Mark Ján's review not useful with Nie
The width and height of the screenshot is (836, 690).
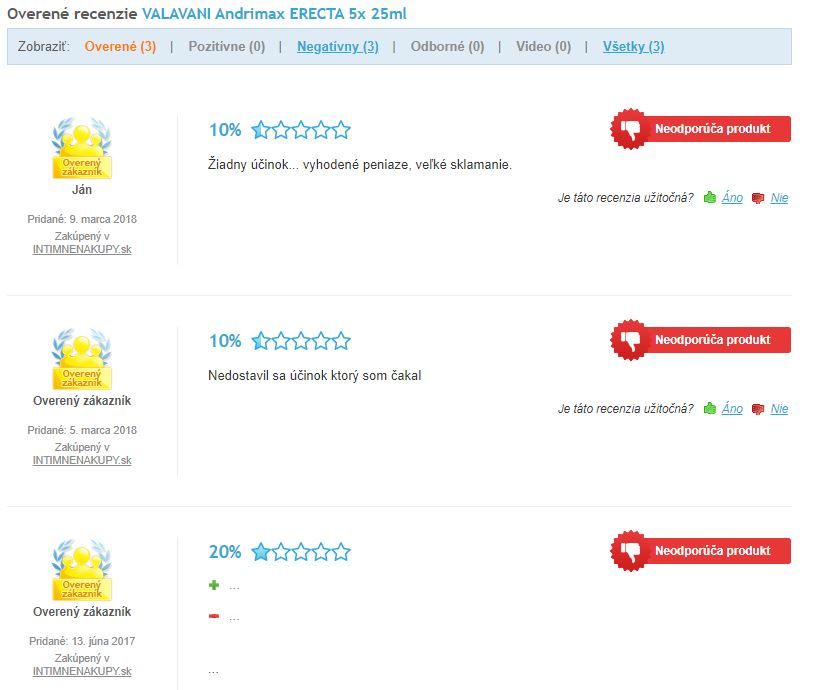[779, 198]
